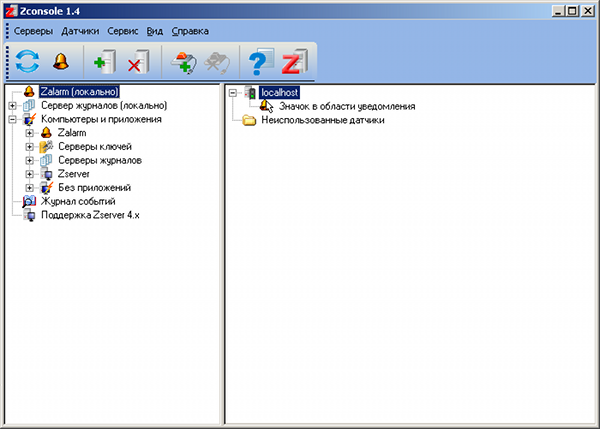This screenshot has height=429, width=600.
Task: Click the blue refresh arrows toolbar icon
Action: 27,61
